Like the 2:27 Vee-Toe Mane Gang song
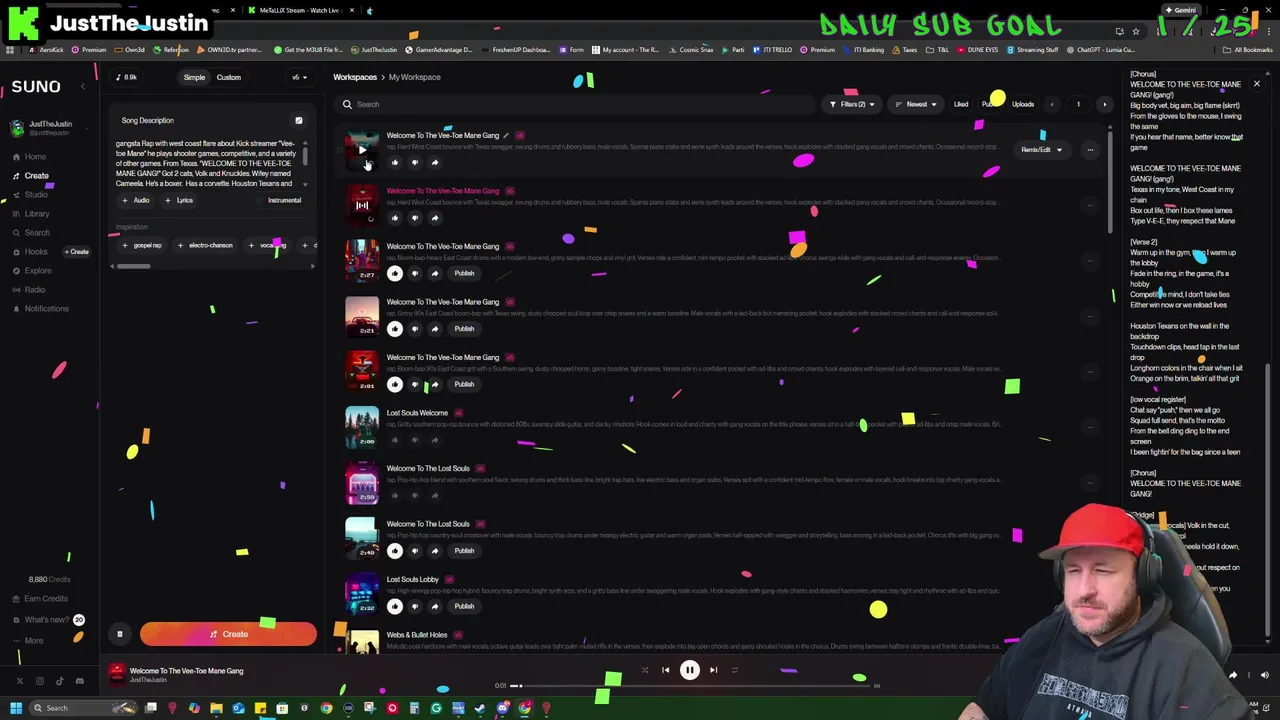The image size is (1280, 720). pyautogui.click(x=395, y=273)
